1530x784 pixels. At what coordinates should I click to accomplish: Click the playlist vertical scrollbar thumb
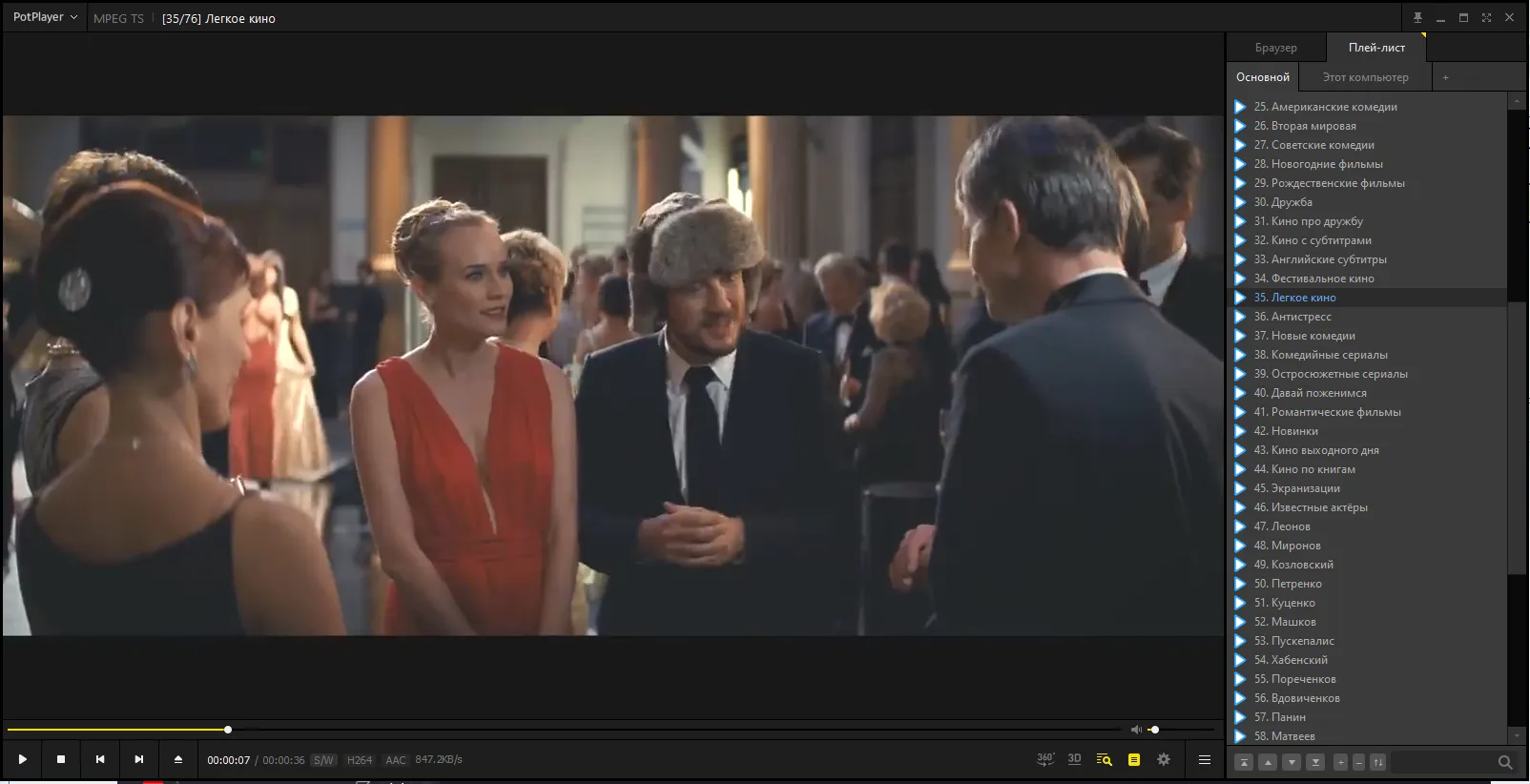point(1517,439)
